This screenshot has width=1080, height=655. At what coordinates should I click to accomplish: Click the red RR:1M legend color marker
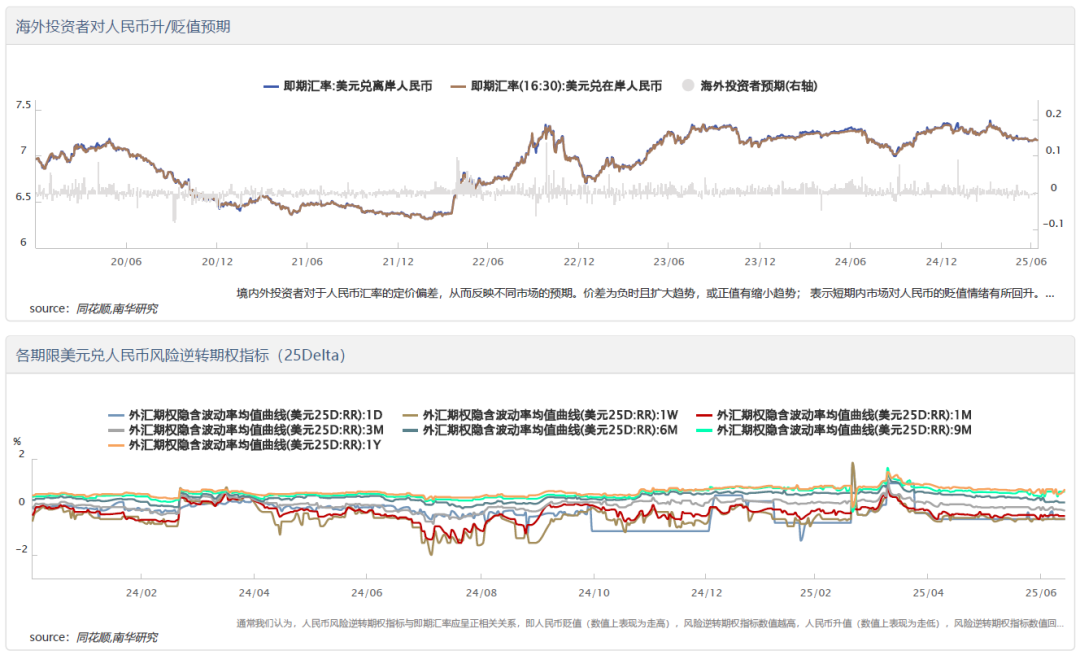point(704,415)
